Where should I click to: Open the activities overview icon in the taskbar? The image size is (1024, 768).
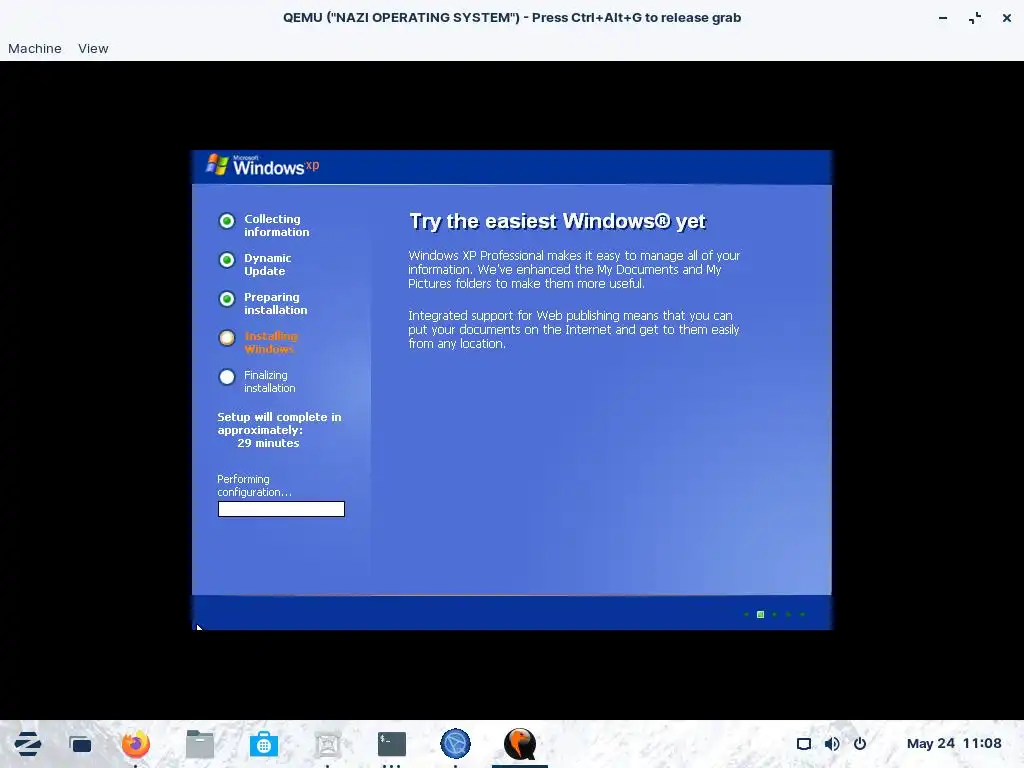(x=80, y=744)
